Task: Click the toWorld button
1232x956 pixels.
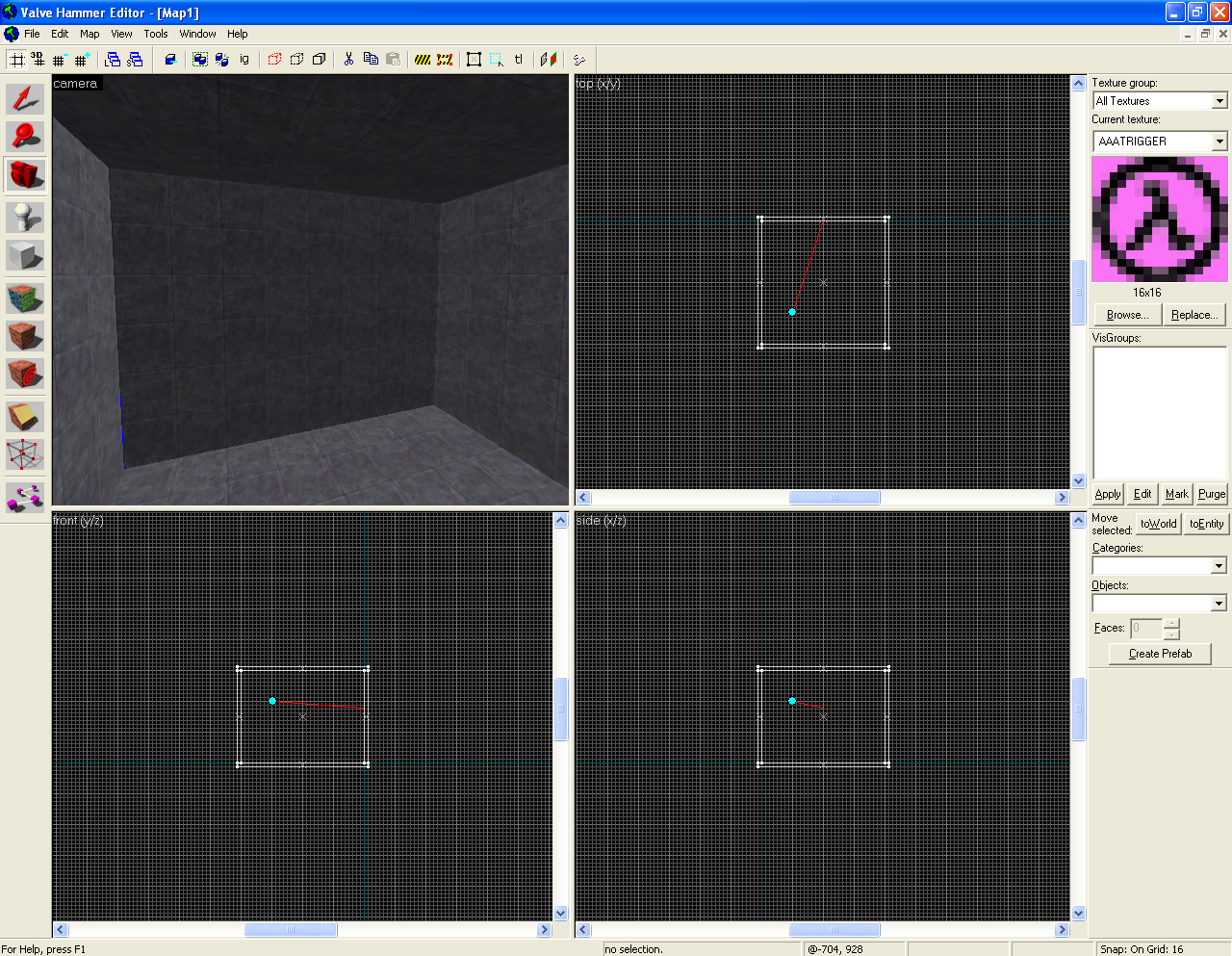Action: 1159,524
